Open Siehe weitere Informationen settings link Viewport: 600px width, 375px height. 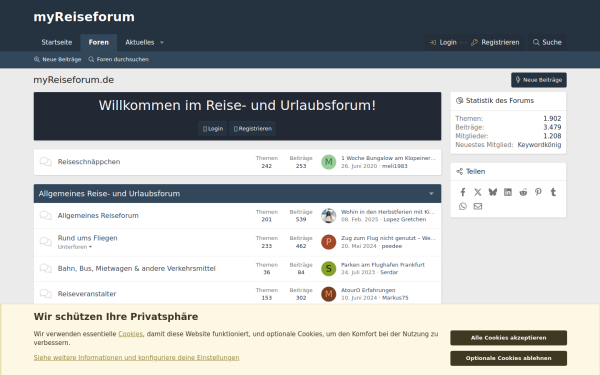pos(136,357)
